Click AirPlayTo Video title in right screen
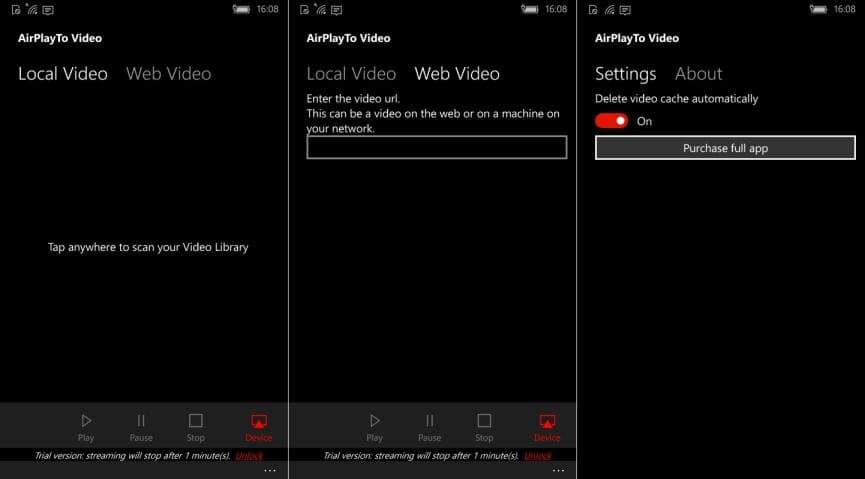The height and width of the screenshot is (479, 865). pos(637,38)
